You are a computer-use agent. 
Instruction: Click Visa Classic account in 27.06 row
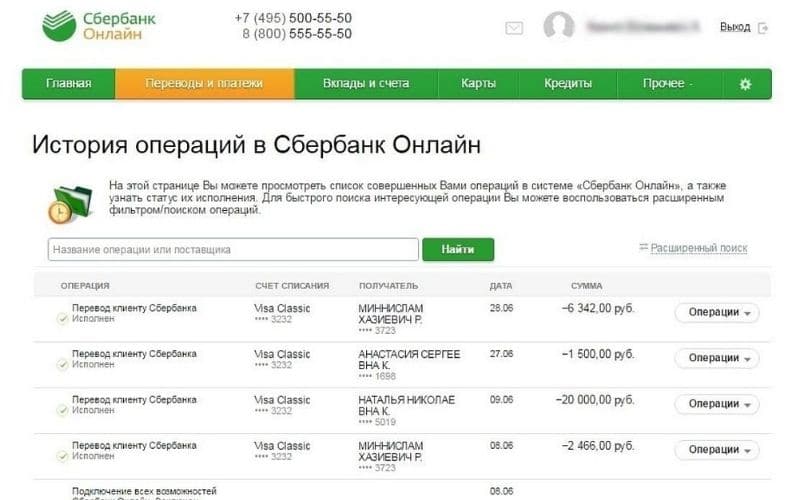282,354
